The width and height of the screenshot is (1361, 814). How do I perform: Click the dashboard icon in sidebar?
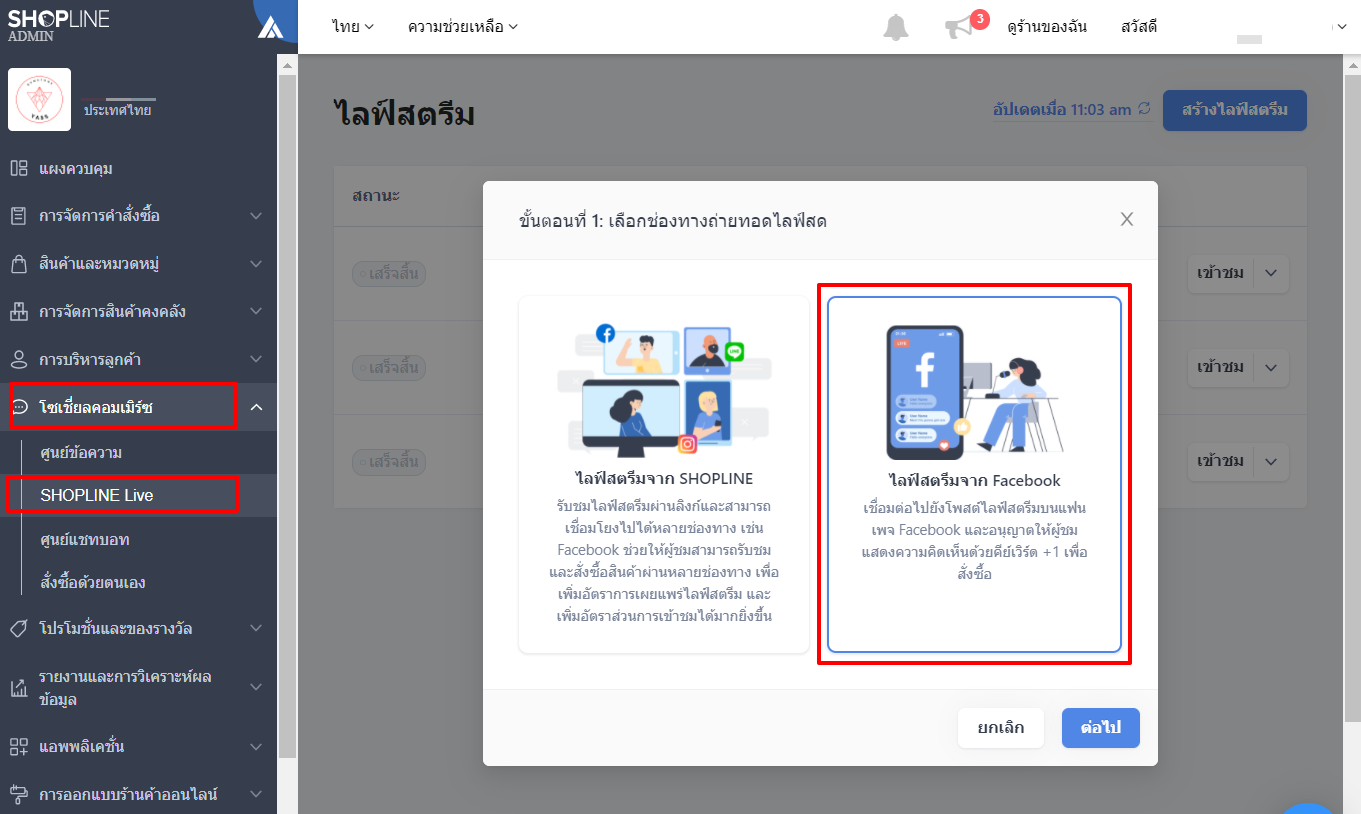click(x=18, y=168)
